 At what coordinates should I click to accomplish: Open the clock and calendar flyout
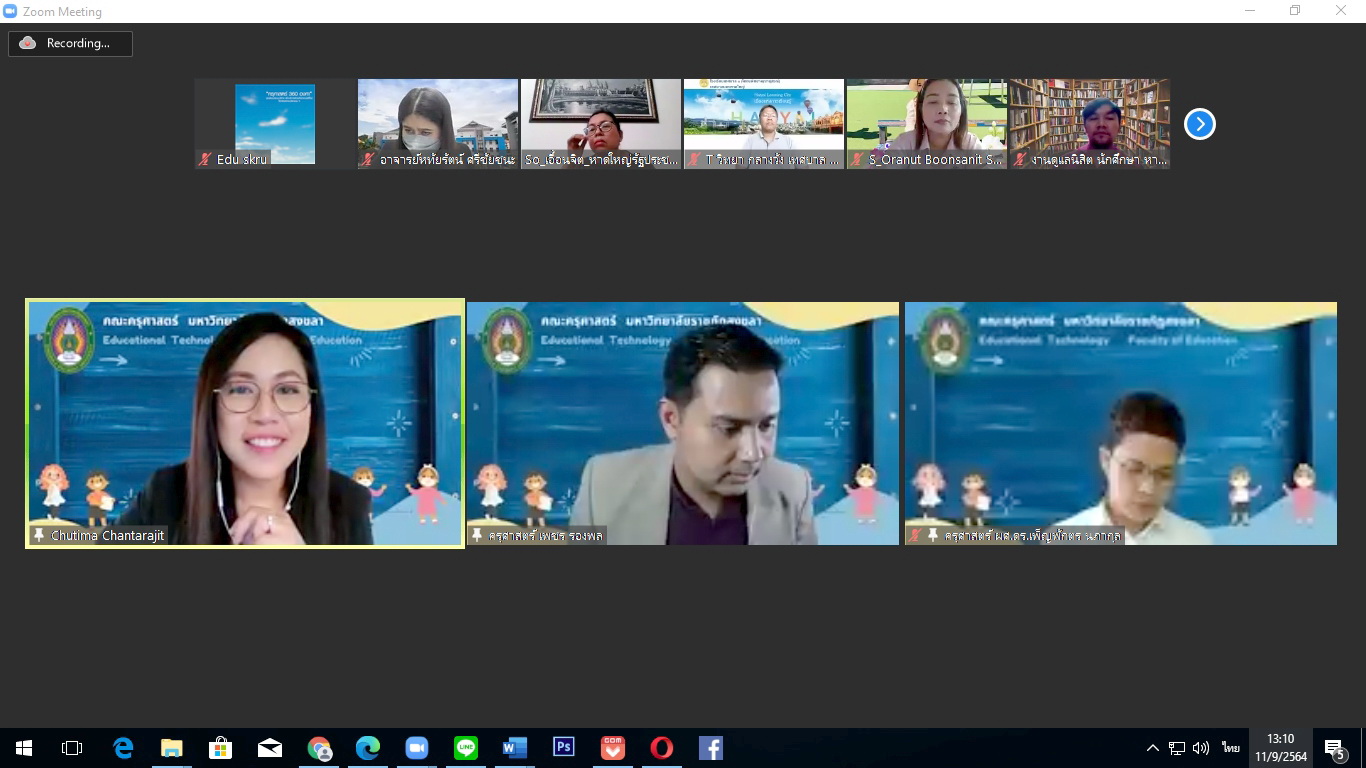(1281, 748)
